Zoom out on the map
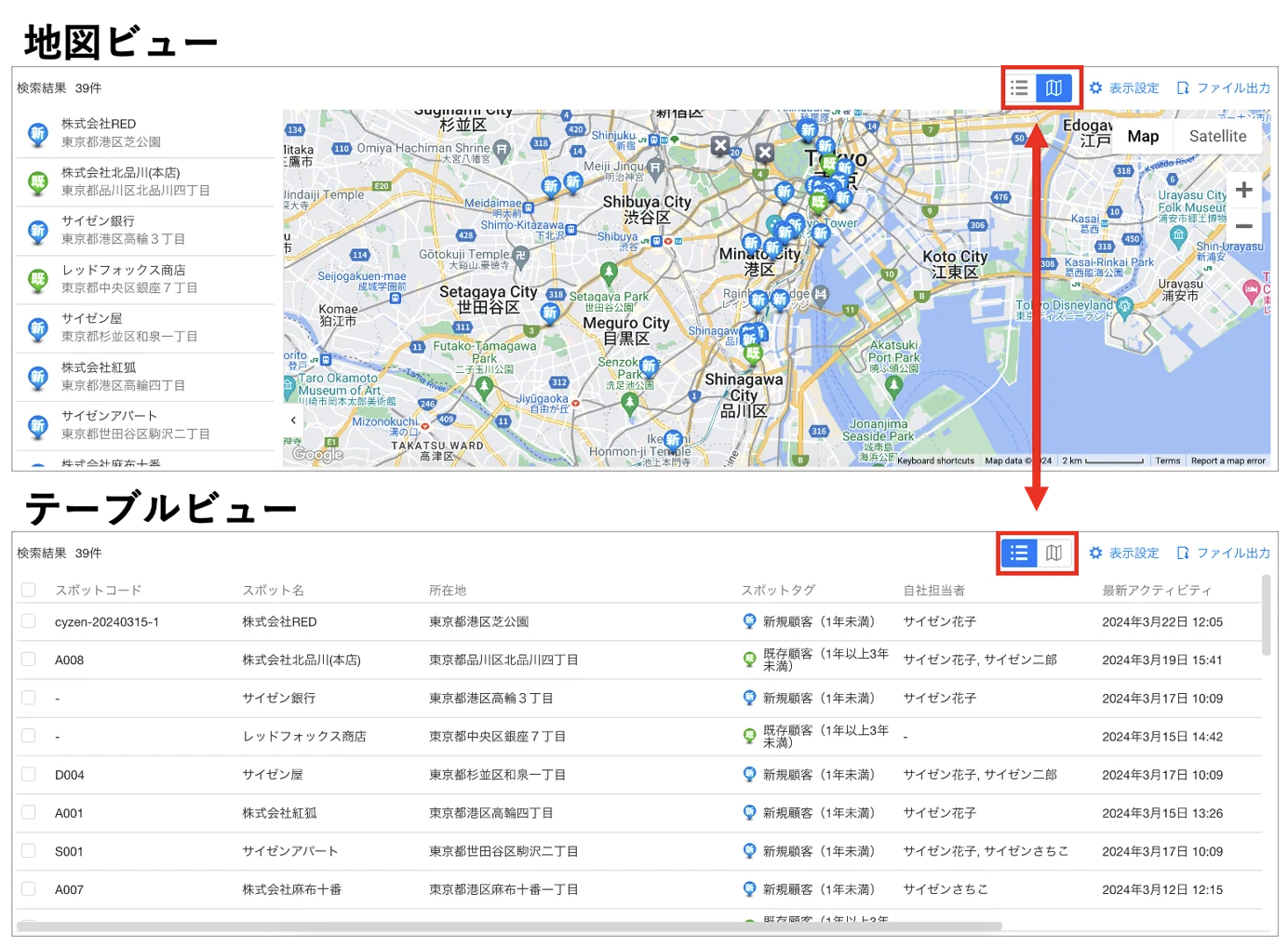Image resolution: width=1288 pixels, height=947 pixels. 1244,226
